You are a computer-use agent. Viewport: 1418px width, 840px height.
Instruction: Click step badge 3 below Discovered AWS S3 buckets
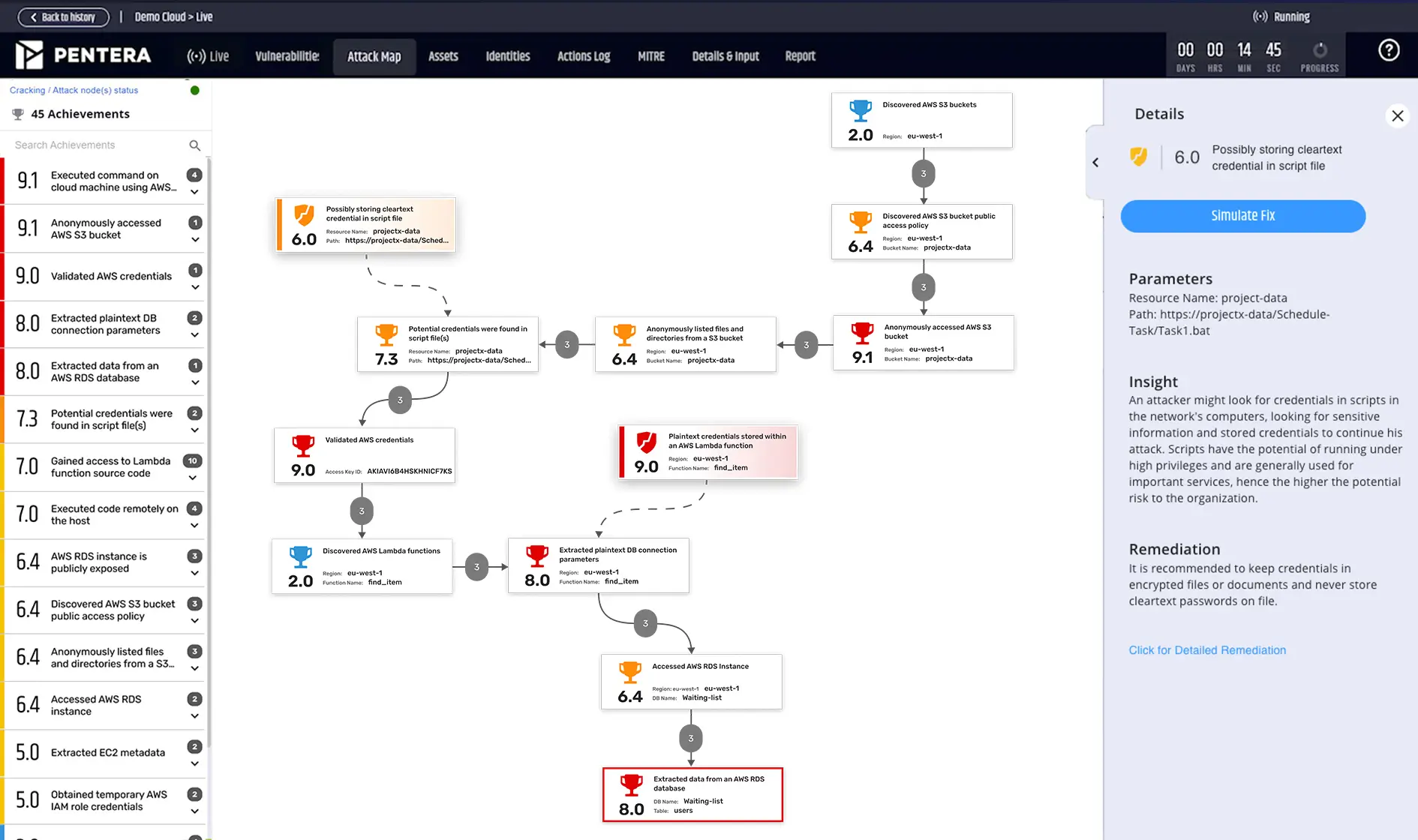point(924,173)
